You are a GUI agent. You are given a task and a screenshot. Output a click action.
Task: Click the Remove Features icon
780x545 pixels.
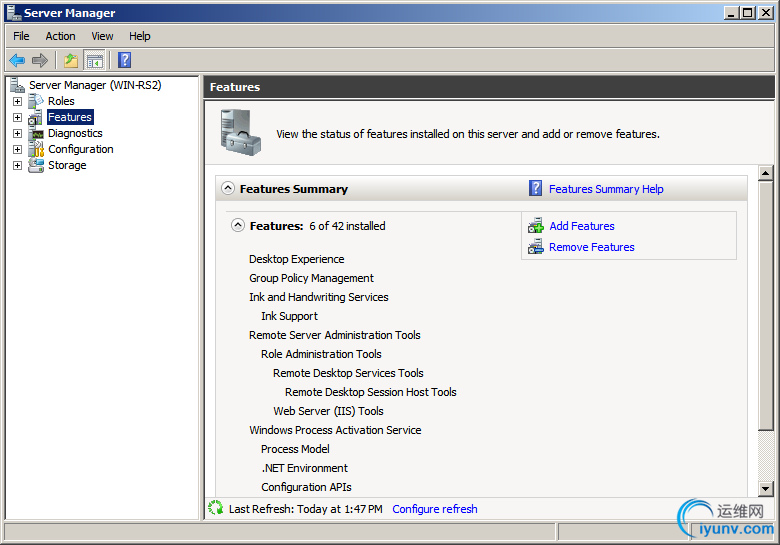point(536,247)
